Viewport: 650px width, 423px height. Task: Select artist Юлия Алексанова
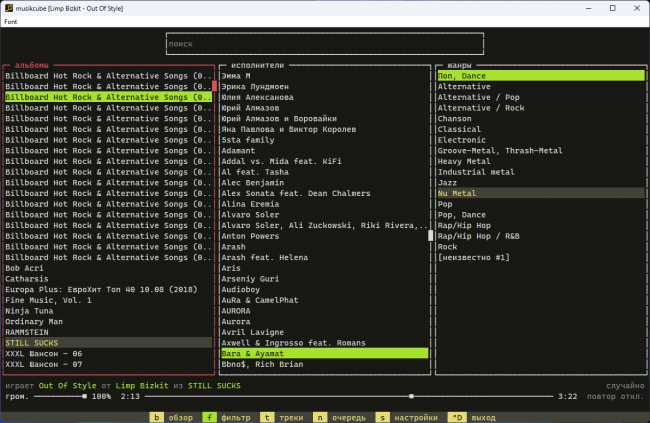coord(325,97)
